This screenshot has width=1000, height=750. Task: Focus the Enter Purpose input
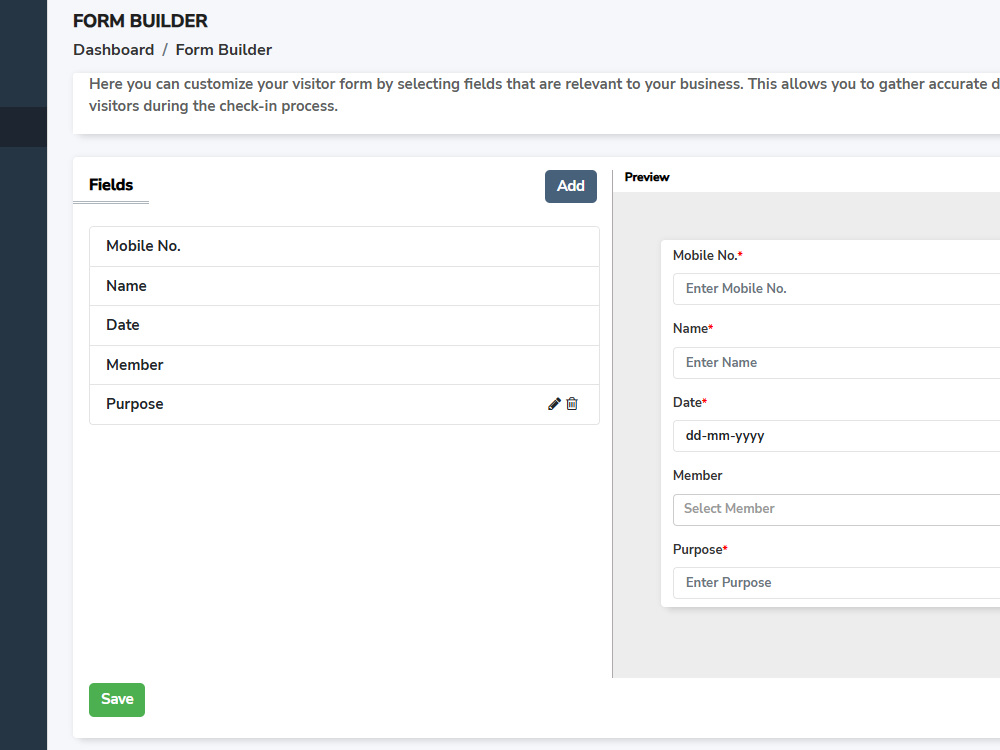point(836,583)
